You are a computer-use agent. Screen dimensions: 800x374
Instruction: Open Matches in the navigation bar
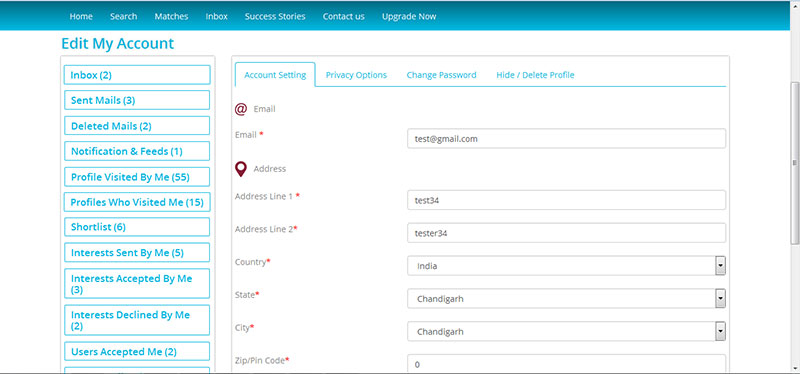point(171,16)
